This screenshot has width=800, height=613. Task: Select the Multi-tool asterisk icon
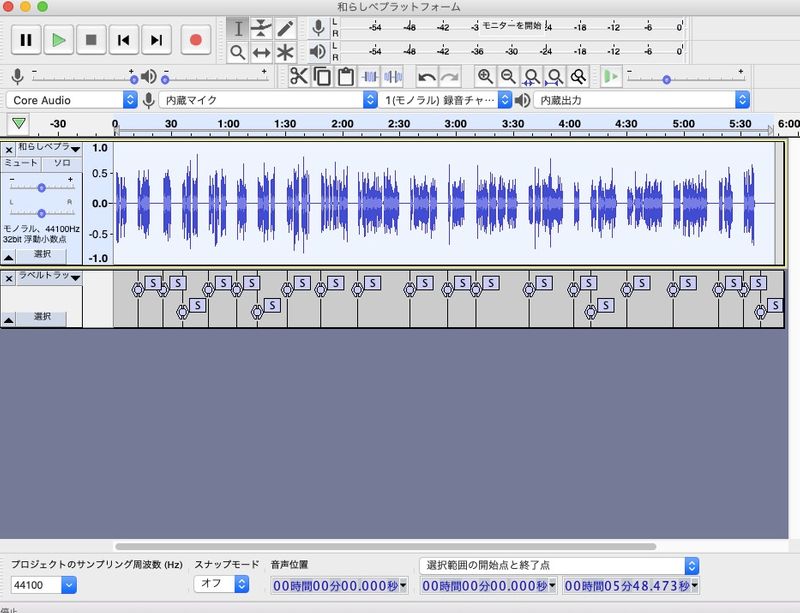(x=286, y=52)
